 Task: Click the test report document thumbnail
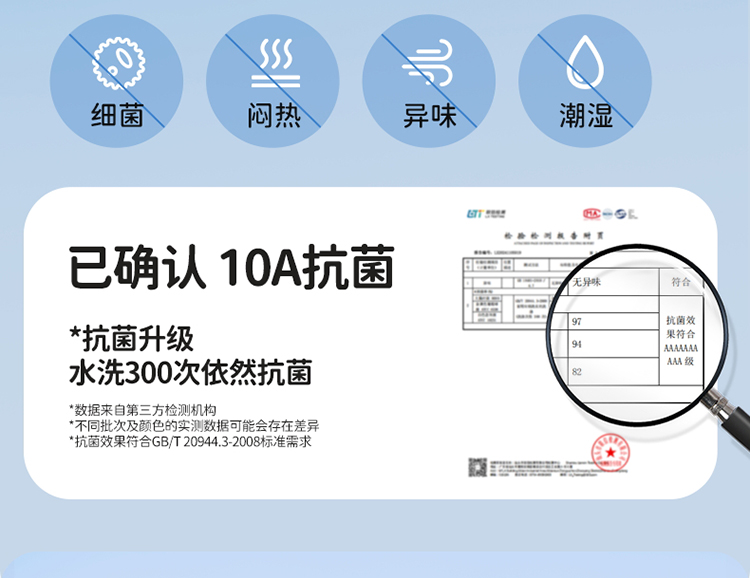click(552, 342)
